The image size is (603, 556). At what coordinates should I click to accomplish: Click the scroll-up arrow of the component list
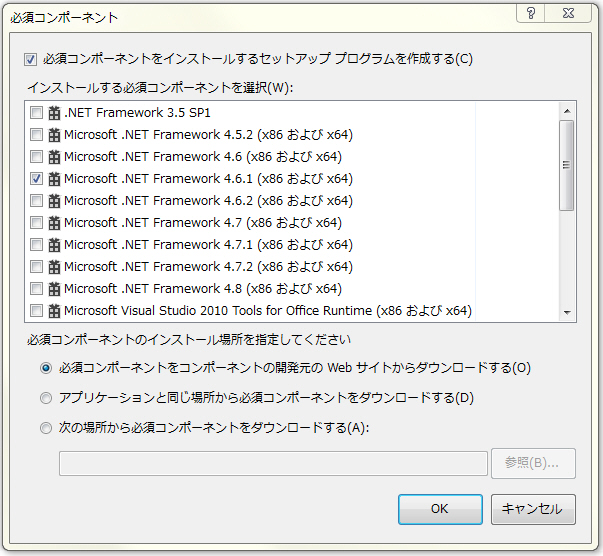[x=567, y=112]
